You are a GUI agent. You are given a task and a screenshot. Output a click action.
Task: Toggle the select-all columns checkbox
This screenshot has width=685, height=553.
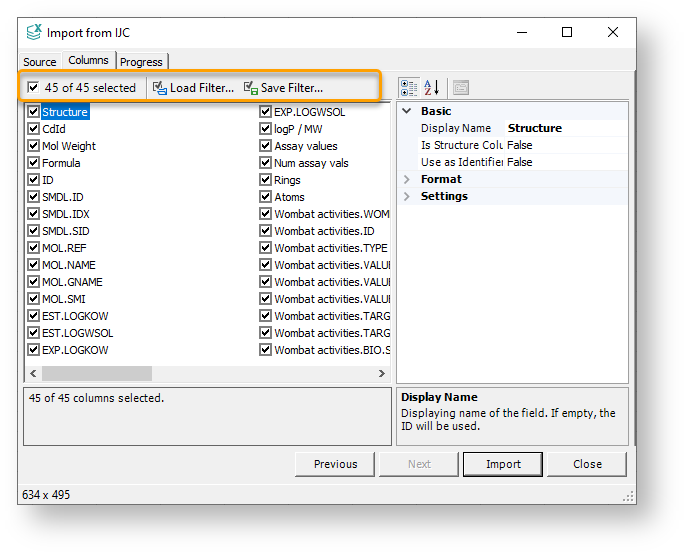pyautogui.click(x=34, y=88)
